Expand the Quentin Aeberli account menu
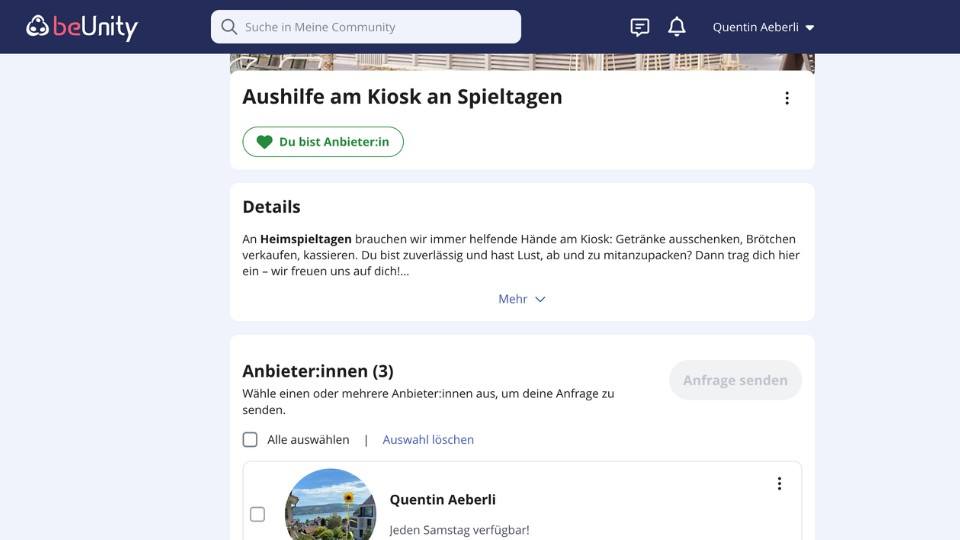Viewport: 960px width, 540px height. click(x=763, y=27)
